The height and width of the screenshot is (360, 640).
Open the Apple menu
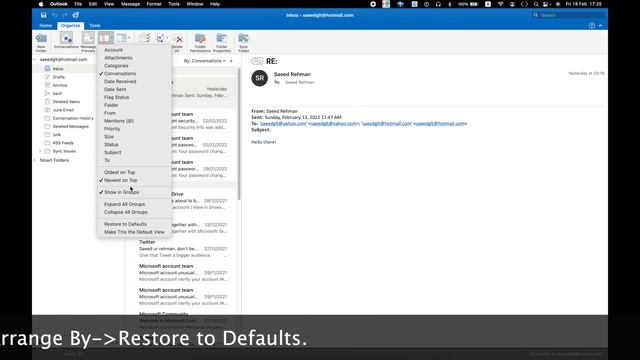tap(41, 4)
